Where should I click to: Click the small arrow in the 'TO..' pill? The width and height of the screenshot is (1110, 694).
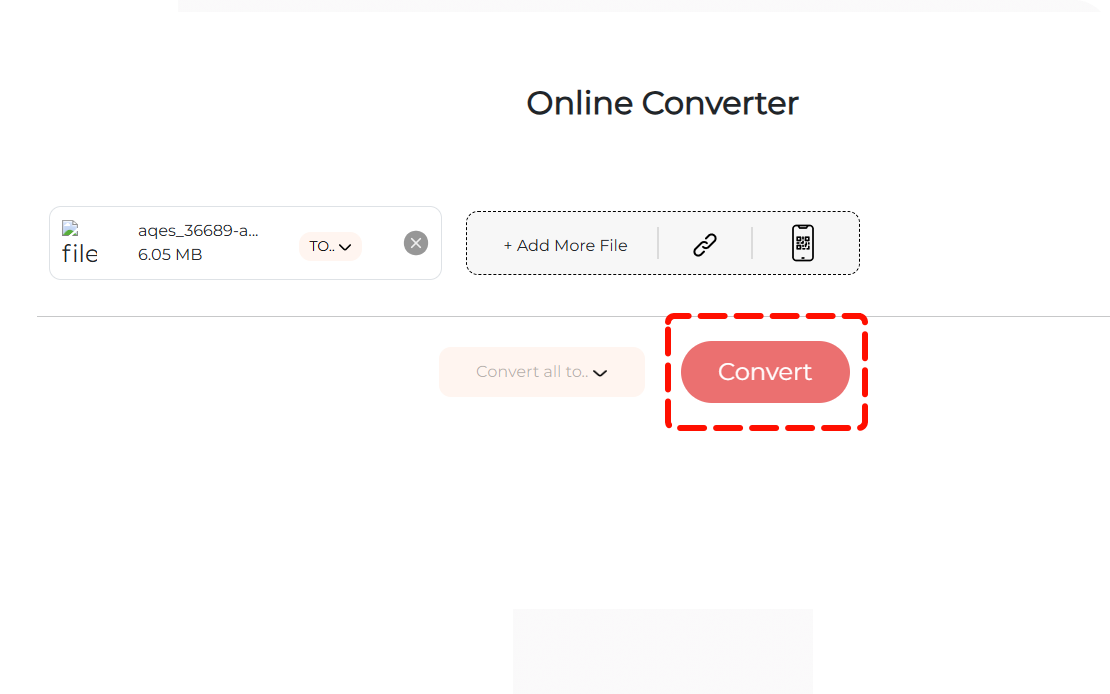[x=345, y=247]
